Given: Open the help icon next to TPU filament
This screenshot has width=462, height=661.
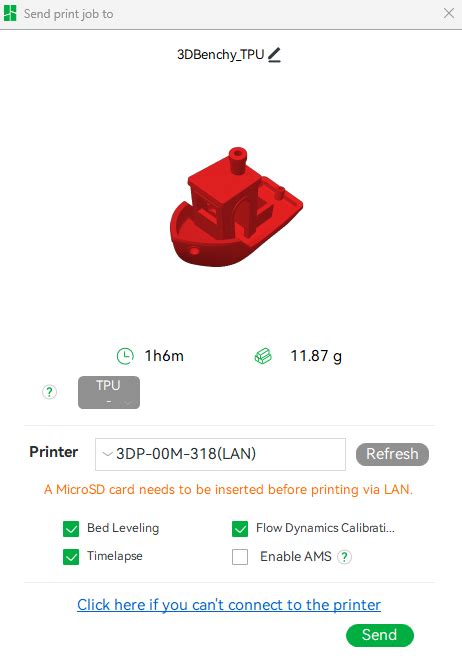Looking at the screenshot, I should 49,392.
